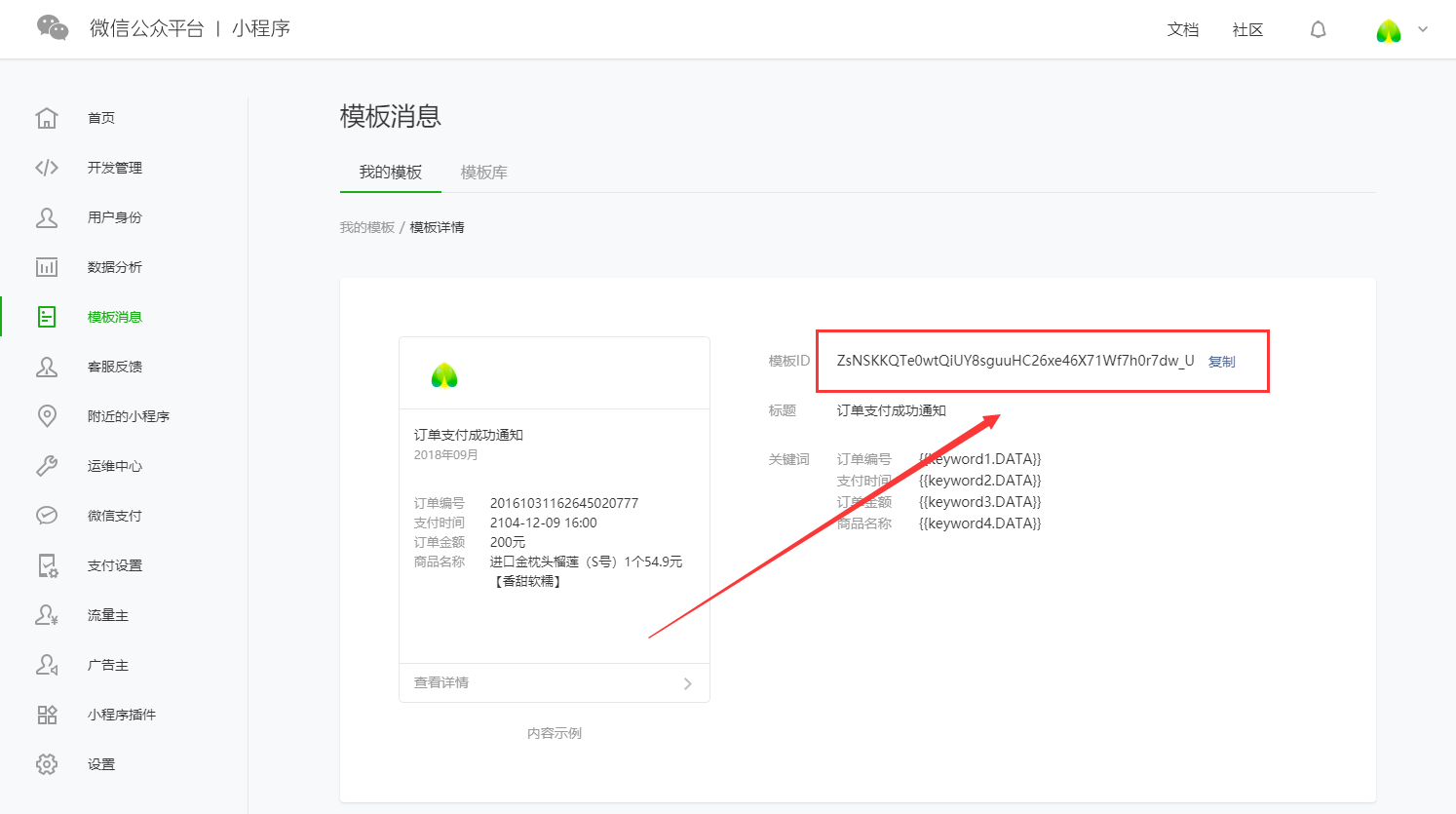Go to 社区 in top navigation
Image resolution: width=1456 pixels, height=814 pixels.
[x=1247, y=30]
